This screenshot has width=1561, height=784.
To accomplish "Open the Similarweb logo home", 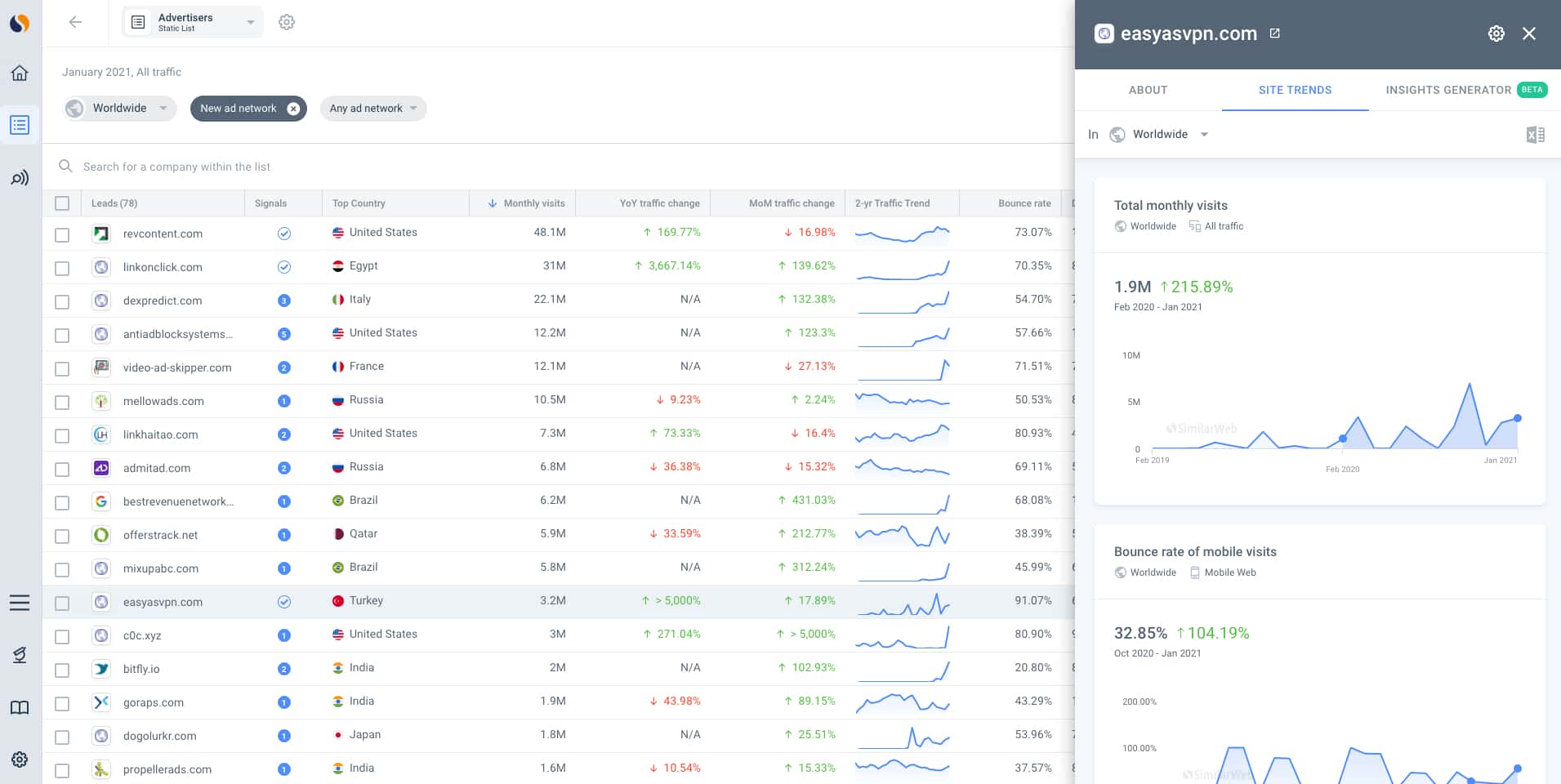I will [x=20, y=23].
